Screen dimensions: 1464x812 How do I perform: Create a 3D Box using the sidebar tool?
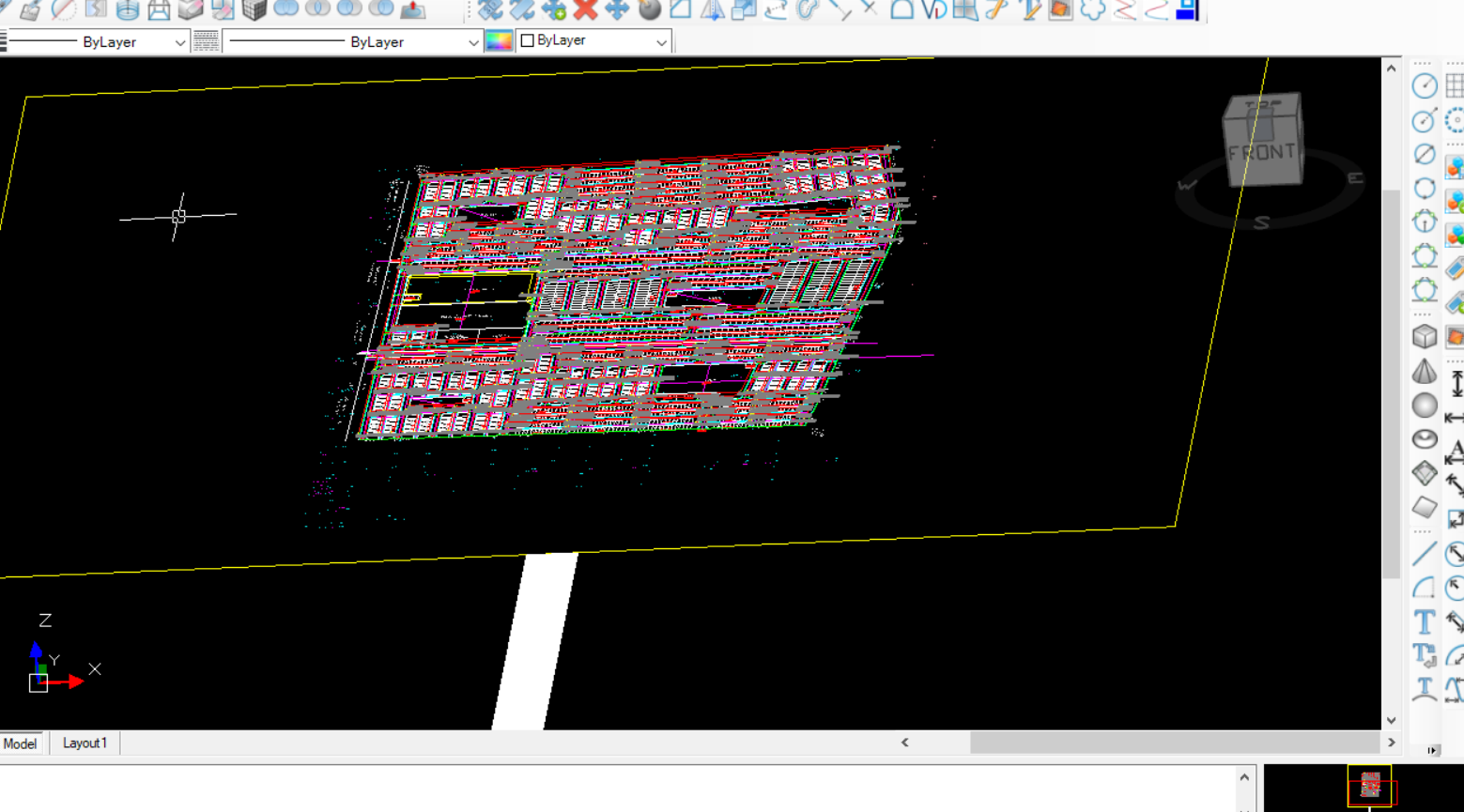pos(1425,336)
